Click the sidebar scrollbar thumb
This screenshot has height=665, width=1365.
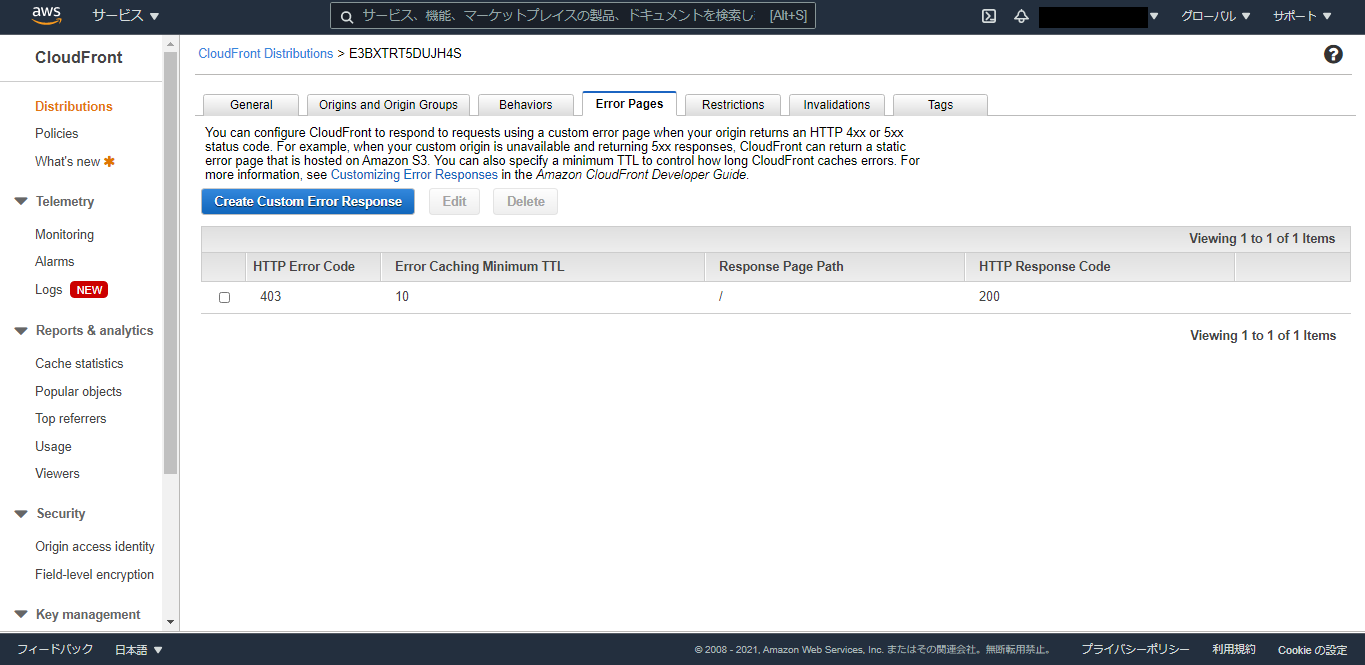170,263
